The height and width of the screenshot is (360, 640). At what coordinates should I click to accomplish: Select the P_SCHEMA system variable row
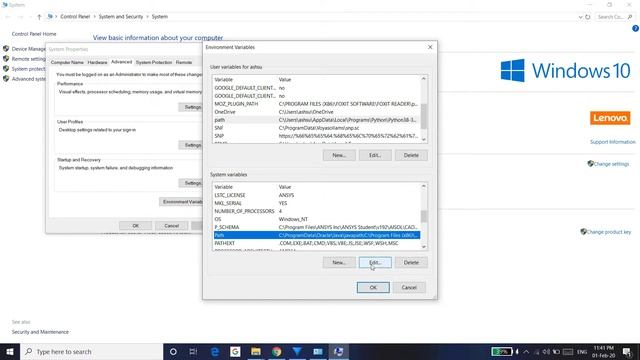pyautogui.click(x=316, y=227)
